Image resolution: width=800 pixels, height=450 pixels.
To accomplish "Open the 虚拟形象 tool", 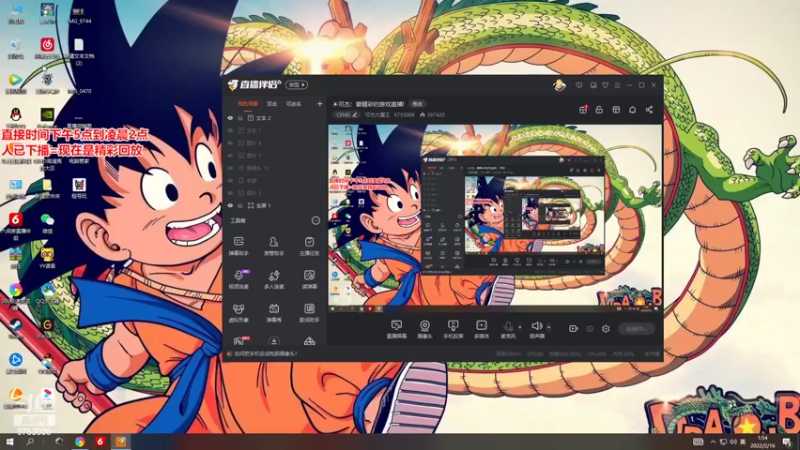I will pos(238,313).
